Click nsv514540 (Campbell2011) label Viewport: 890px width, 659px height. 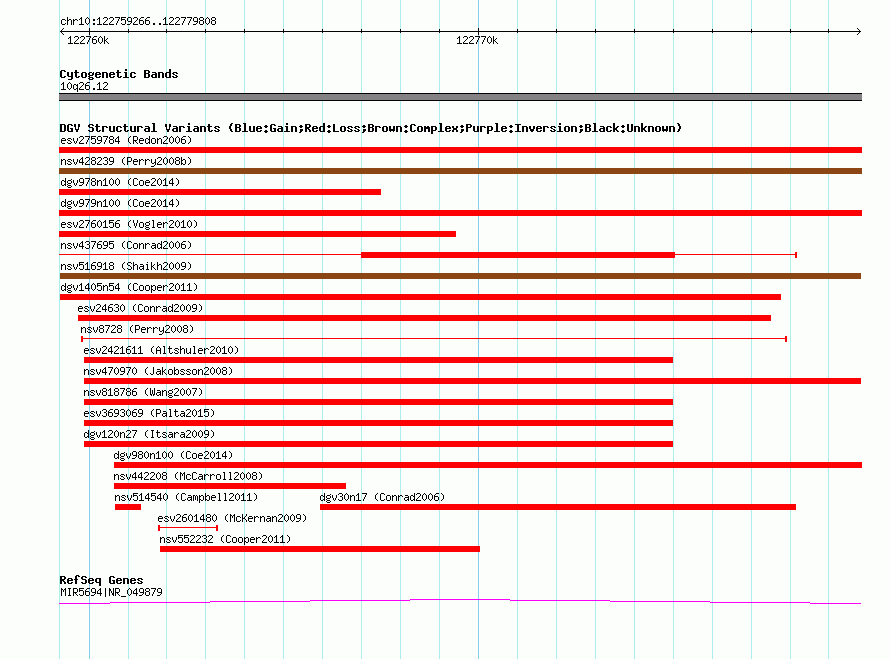186,497
